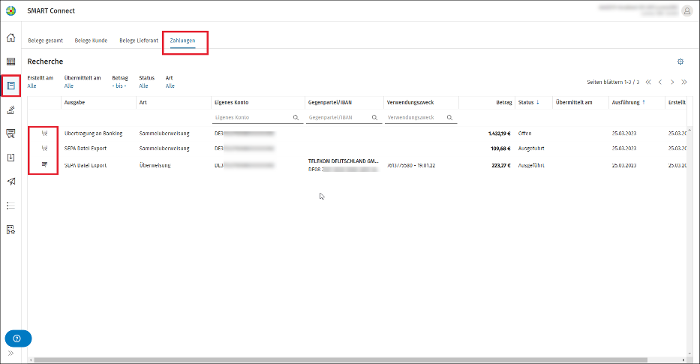Click the blue help question-mark button
The image size is (700, 364).
[18, 339]
